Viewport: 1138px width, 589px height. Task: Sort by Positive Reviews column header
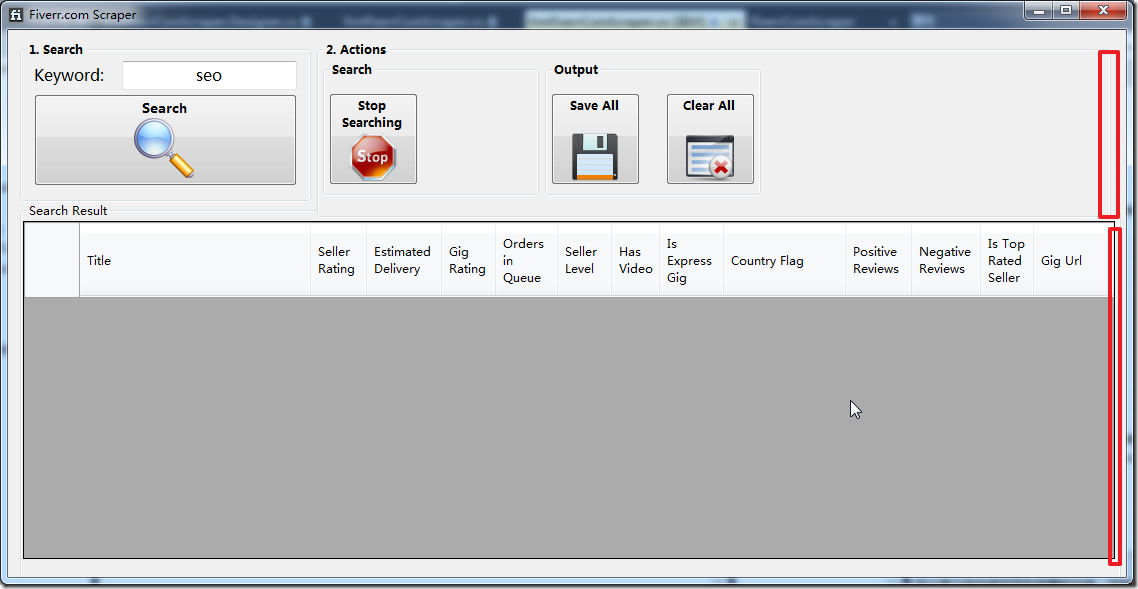pyautogui.click(x=878, y=260)
